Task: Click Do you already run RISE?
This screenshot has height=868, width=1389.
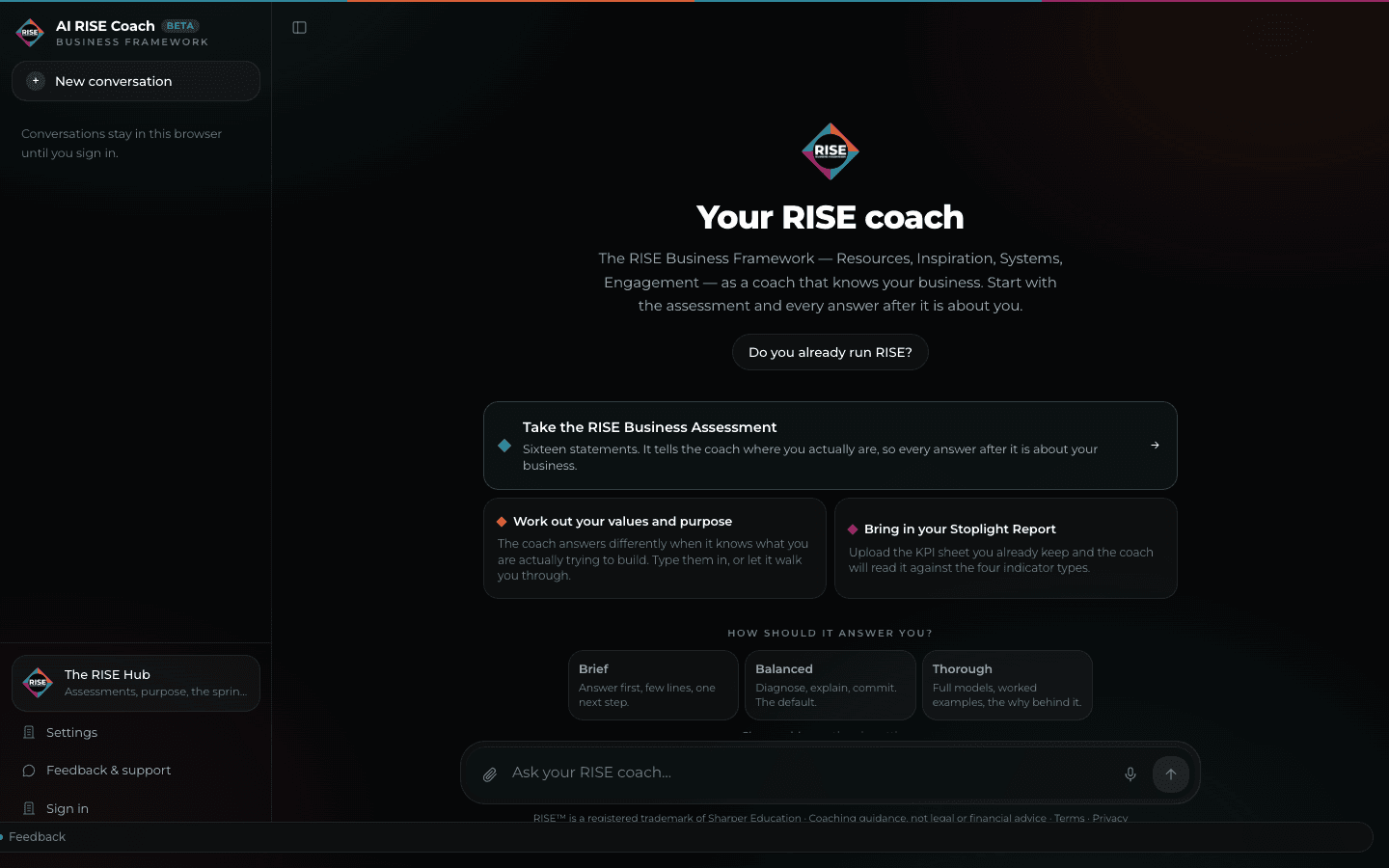Action: (831, 352)
